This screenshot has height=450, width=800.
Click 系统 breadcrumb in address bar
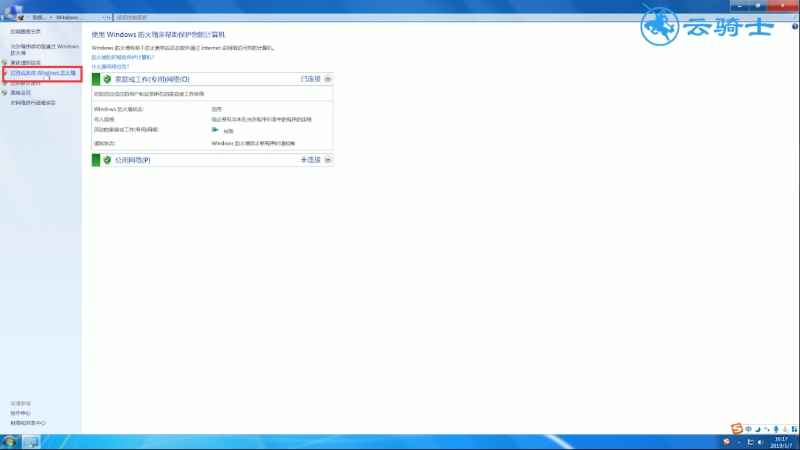(39, 17)
